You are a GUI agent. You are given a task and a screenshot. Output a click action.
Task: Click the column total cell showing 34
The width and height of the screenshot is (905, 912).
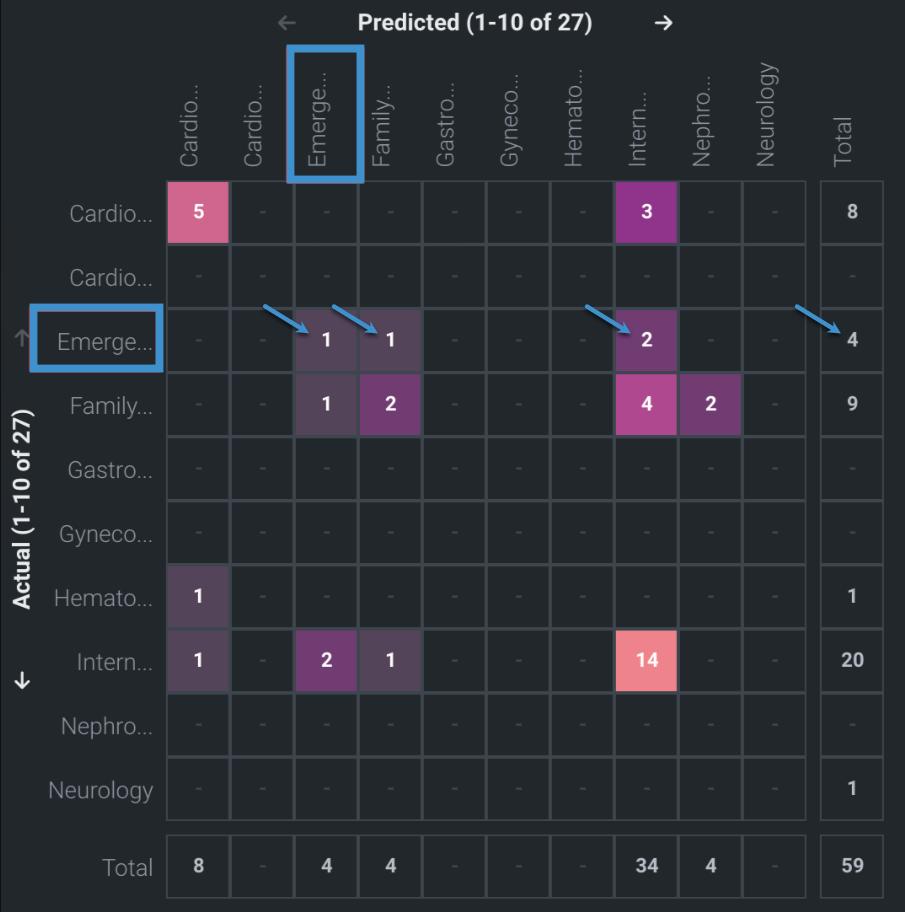point(647,866)
